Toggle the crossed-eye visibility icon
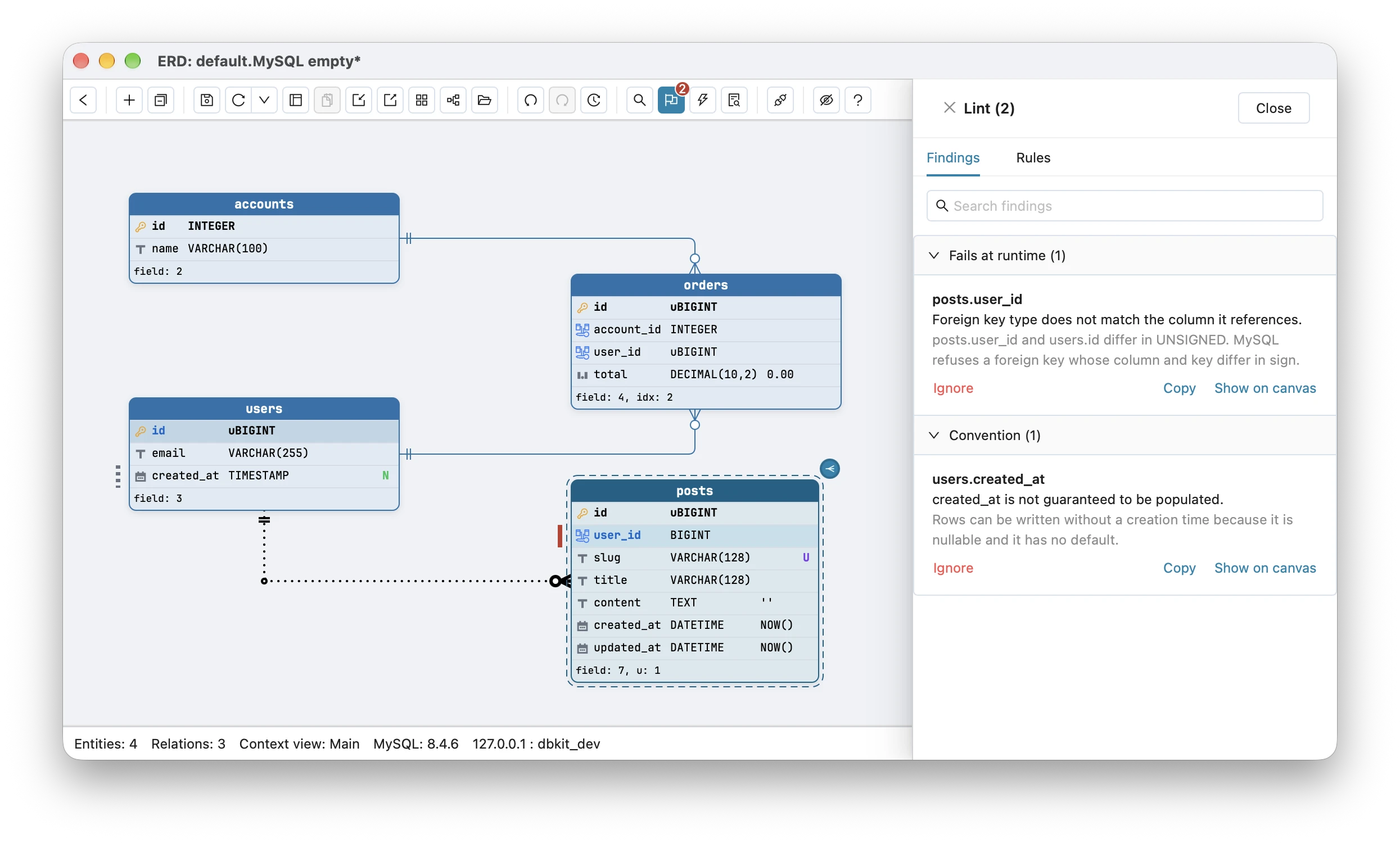Screen dimensions: 1400x843 pos(826,100)
